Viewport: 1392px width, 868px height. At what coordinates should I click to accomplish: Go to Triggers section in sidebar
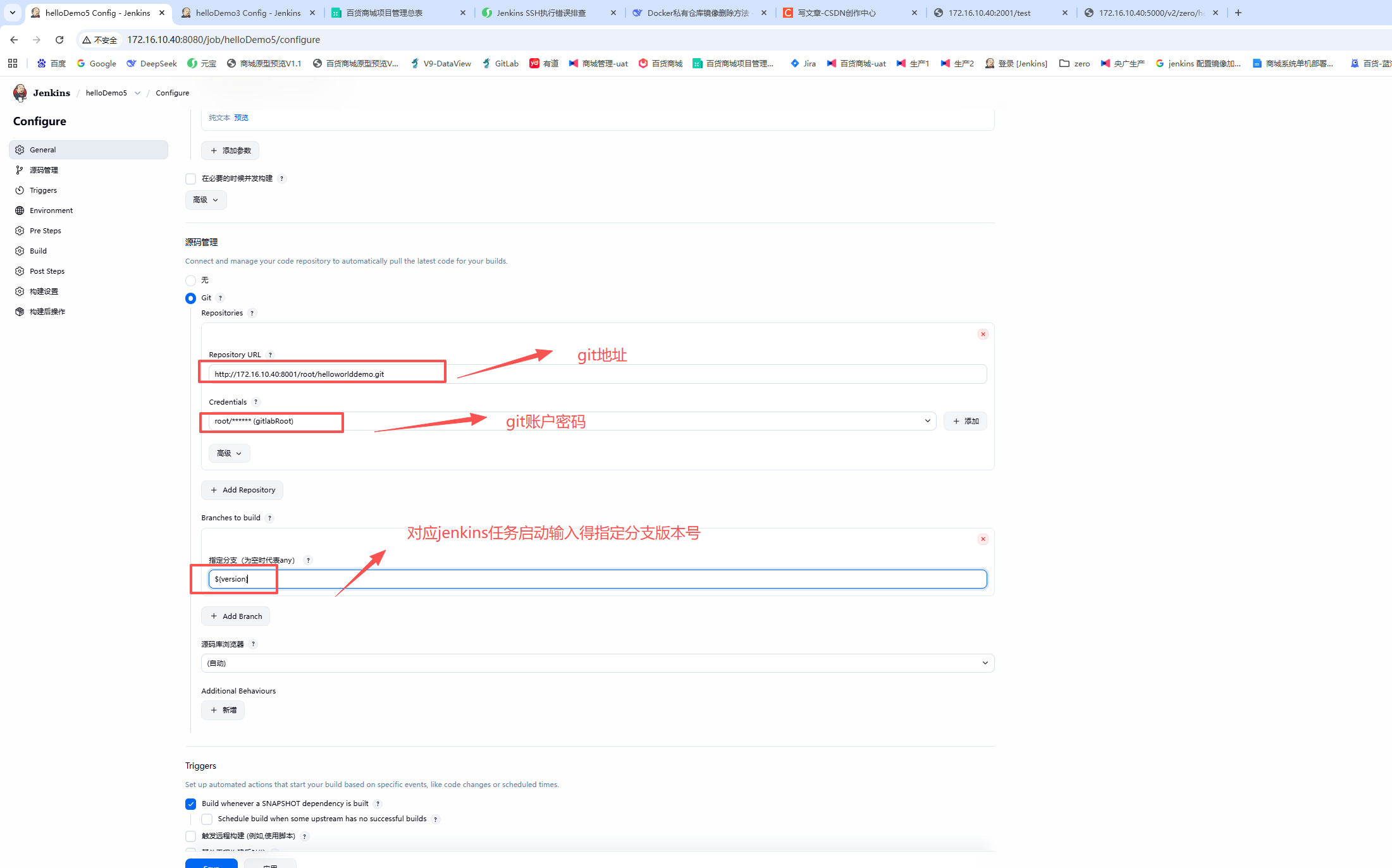(89, 190)
